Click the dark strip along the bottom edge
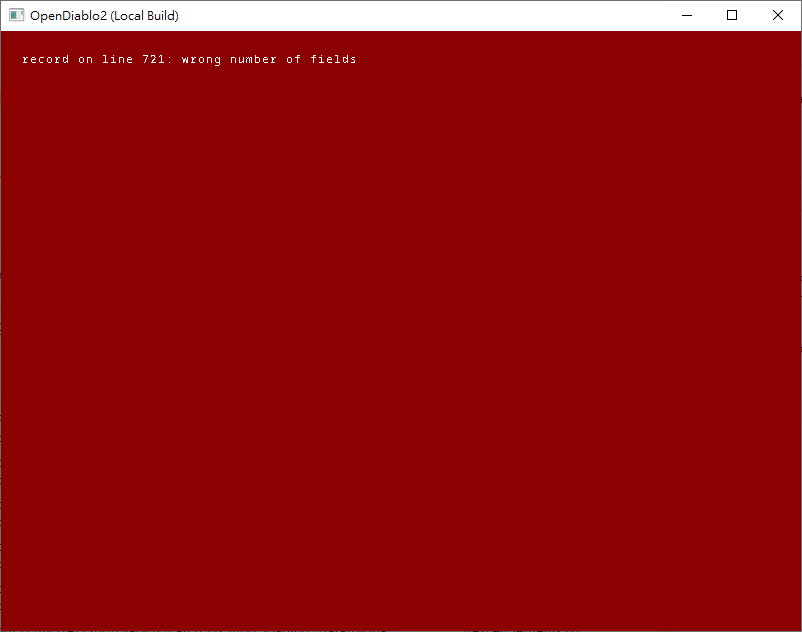 (x=401, y=628)
